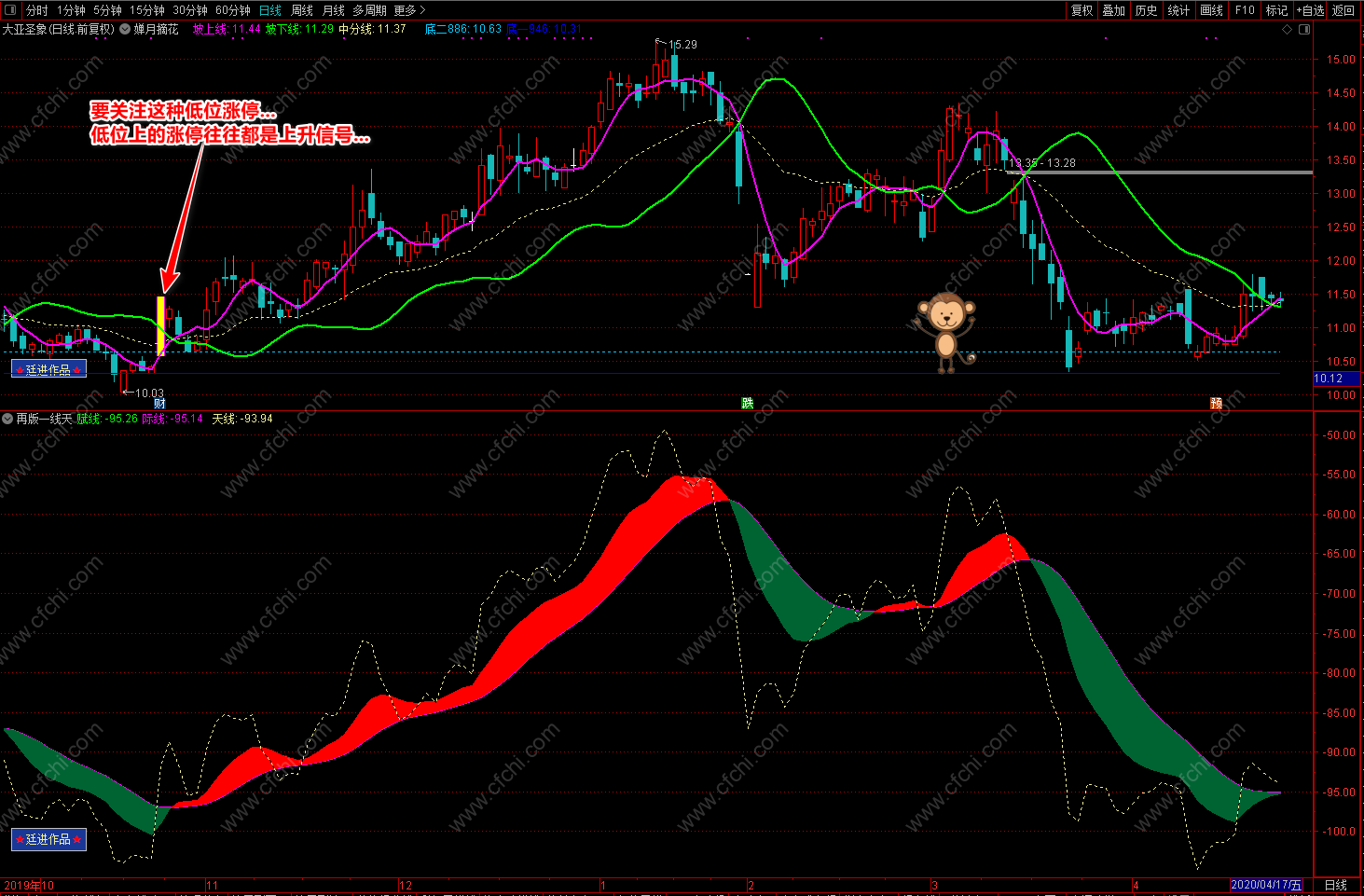Click the 预 event marker
The height and width of the screenshot is (896, 1364).
[1216, 403]
